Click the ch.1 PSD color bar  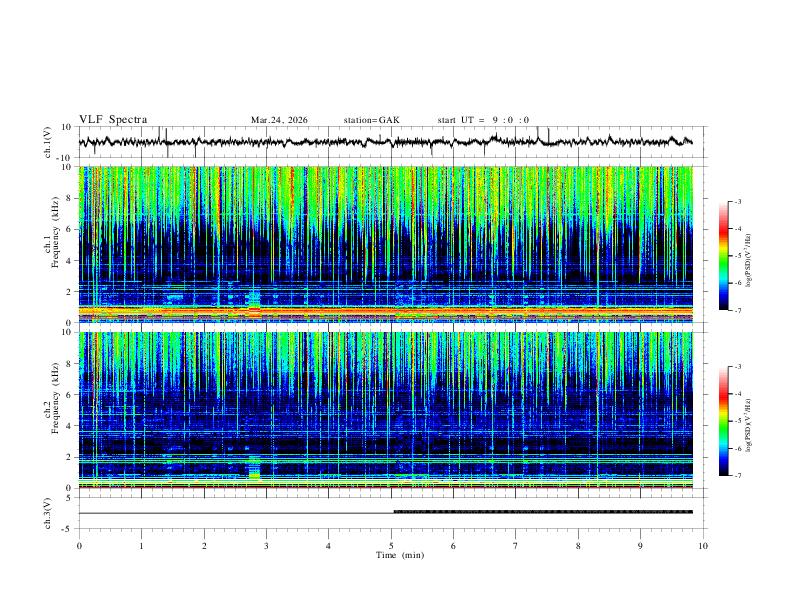(x=723, y=256)
